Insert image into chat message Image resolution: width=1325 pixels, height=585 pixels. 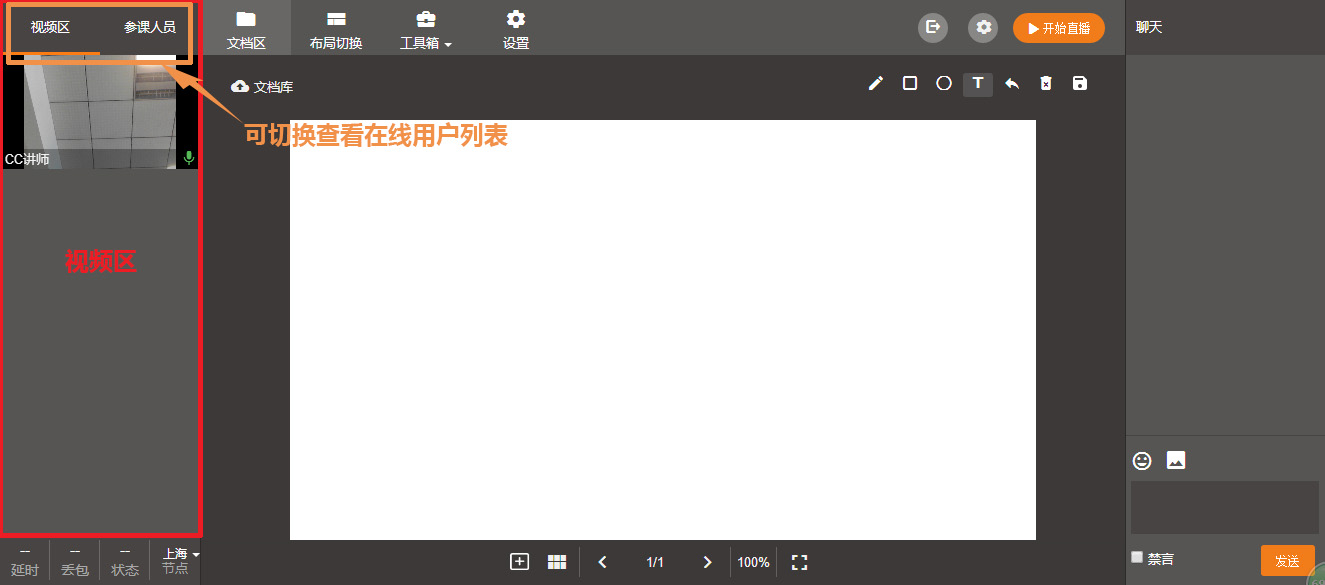point(1176,461)
